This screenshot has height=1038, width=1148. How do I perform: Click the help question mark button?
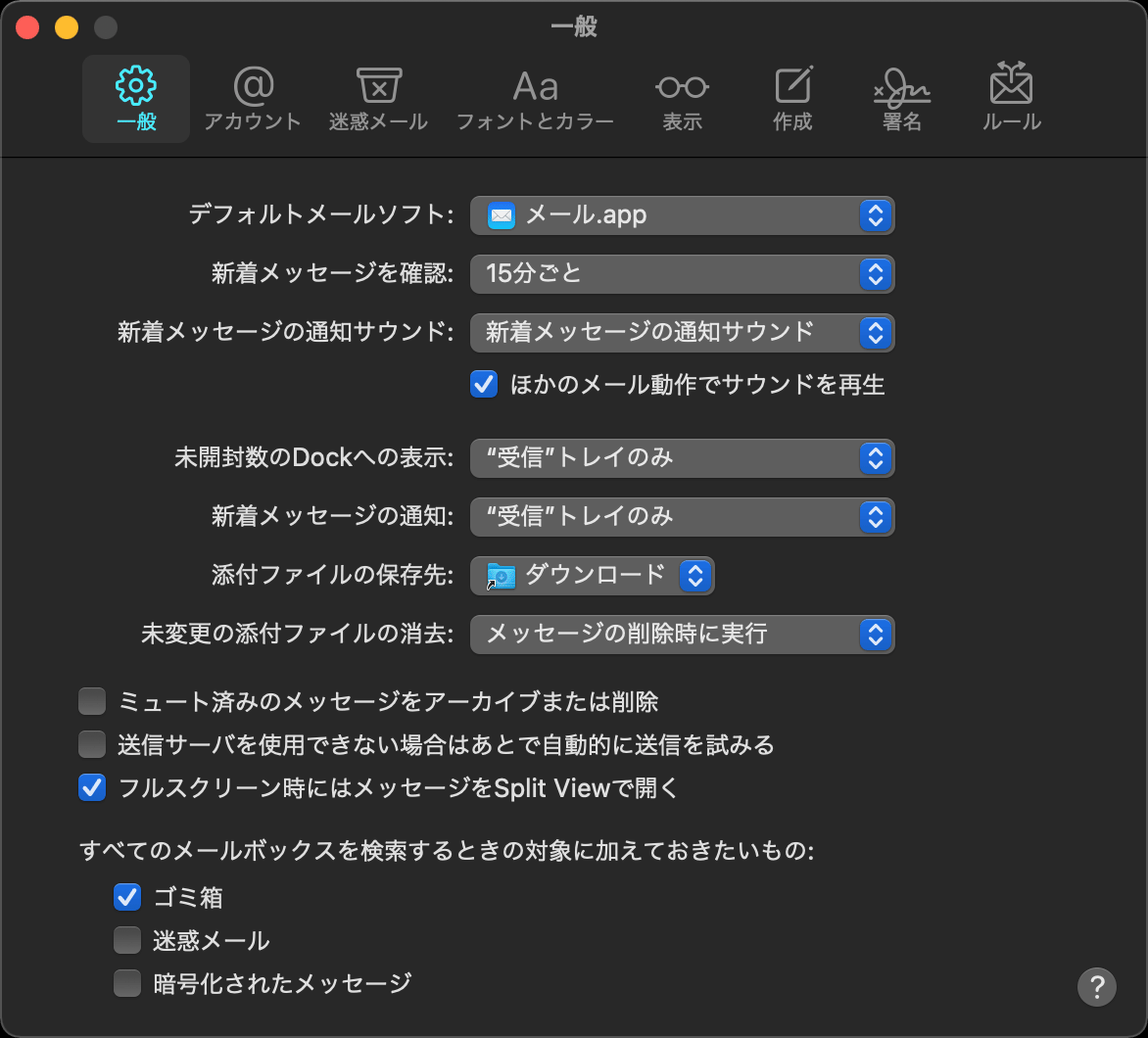tap(1096, 986)
